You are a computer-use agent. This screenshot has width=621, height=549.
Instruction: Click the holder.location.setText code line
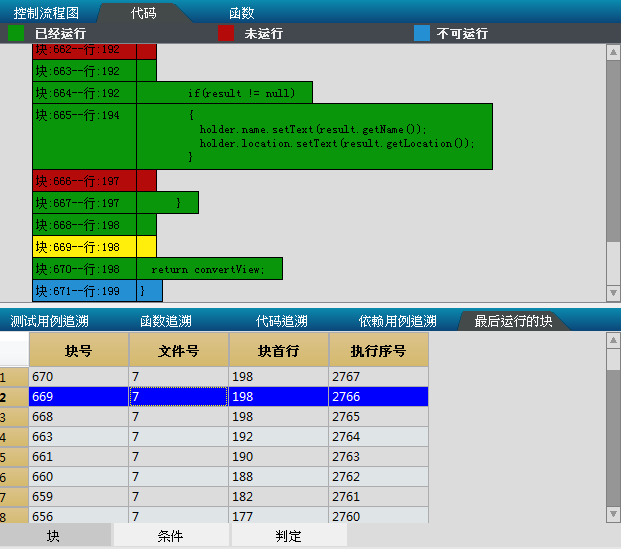coord(337,143)
